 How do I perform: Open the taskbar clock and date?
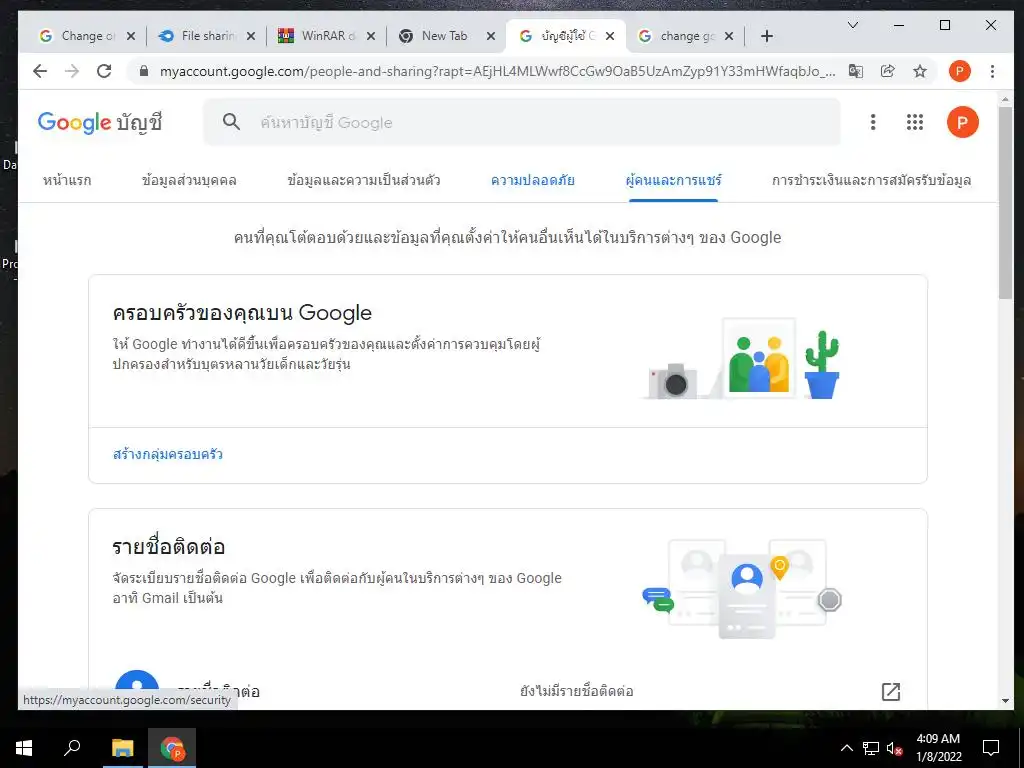938,748
